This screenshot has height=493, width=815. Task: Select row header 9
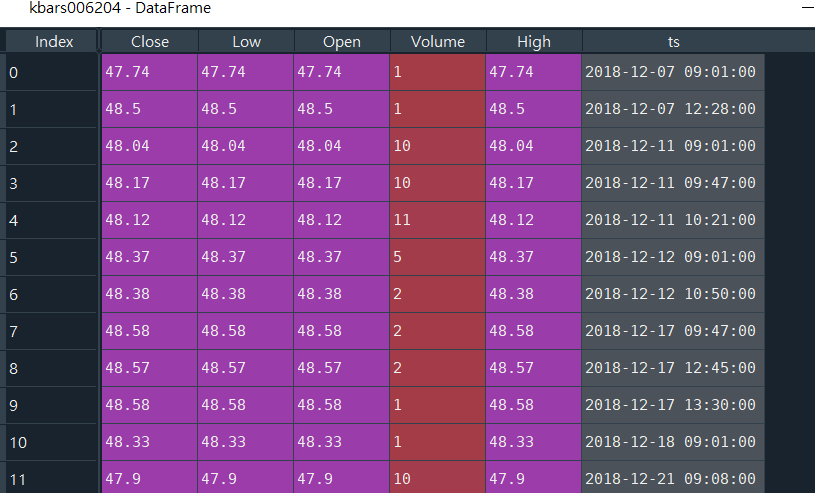point(51,405)
